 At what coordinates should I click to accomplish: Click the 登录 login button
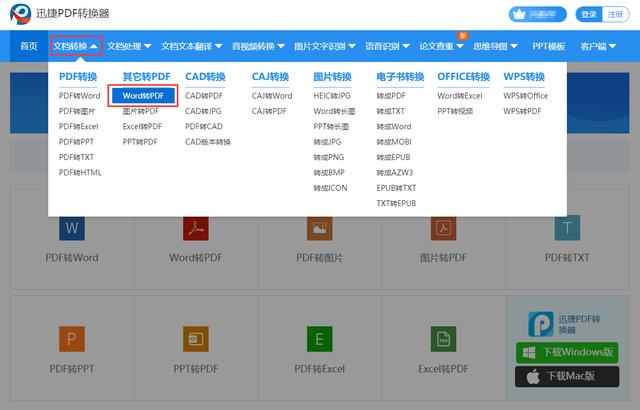coord(589,14)
